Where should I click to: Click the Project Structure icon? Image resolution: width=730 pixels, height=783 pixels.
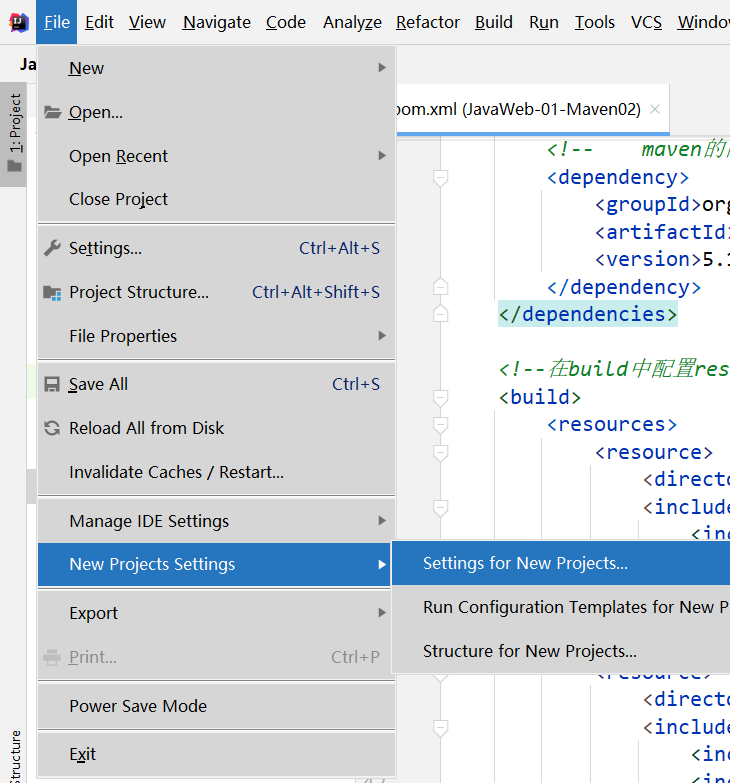coord(52,292)
